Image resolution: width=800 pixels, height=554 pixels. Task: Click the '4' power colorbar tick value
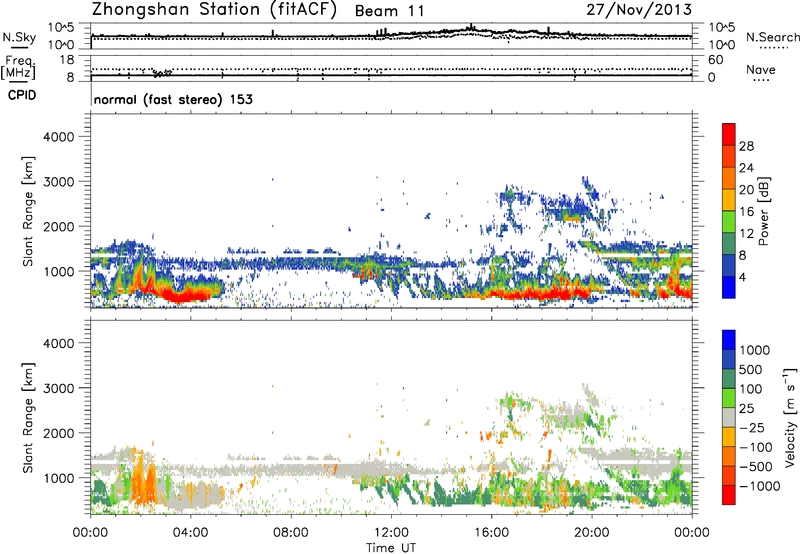coord(743,277)
